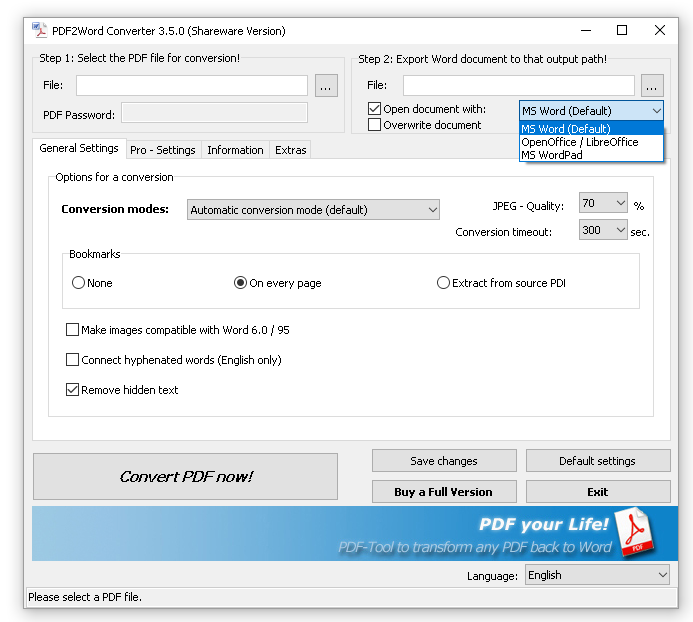Screen dimensions: 693x622
Task: Open the Extras tab
Action: (290, 150)
